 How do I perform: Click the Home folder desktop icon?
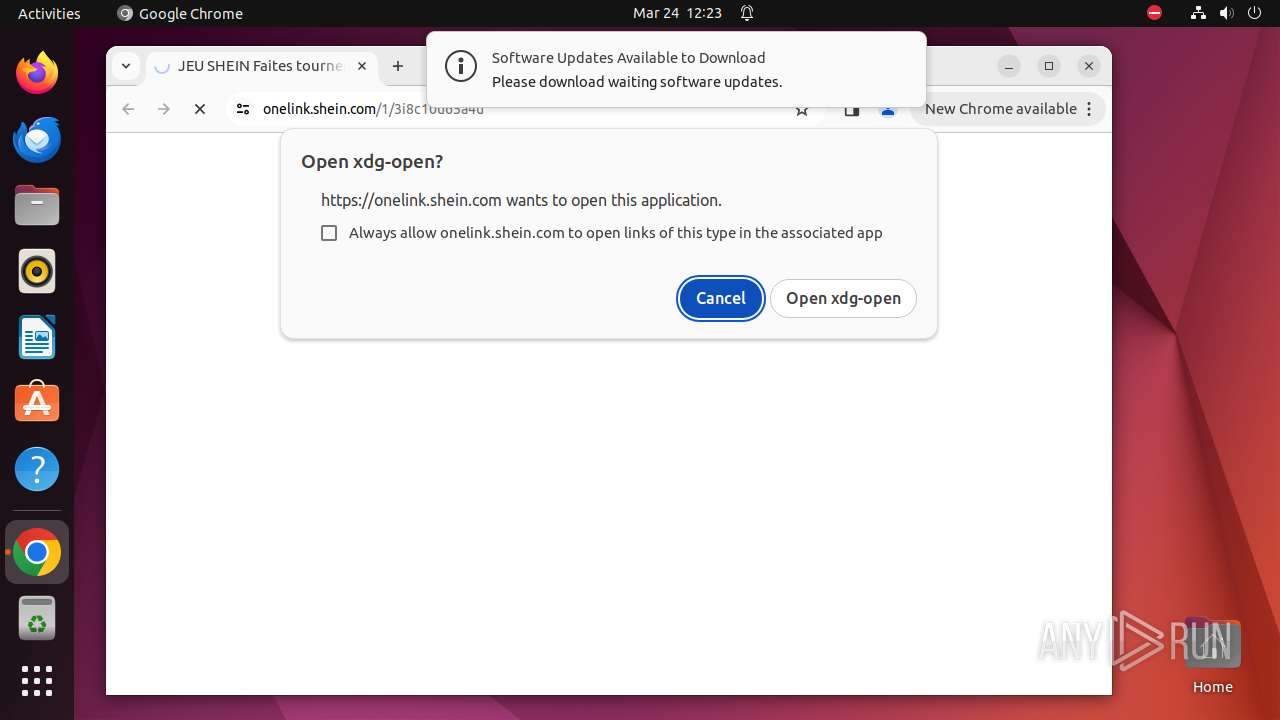[1212, 655]
